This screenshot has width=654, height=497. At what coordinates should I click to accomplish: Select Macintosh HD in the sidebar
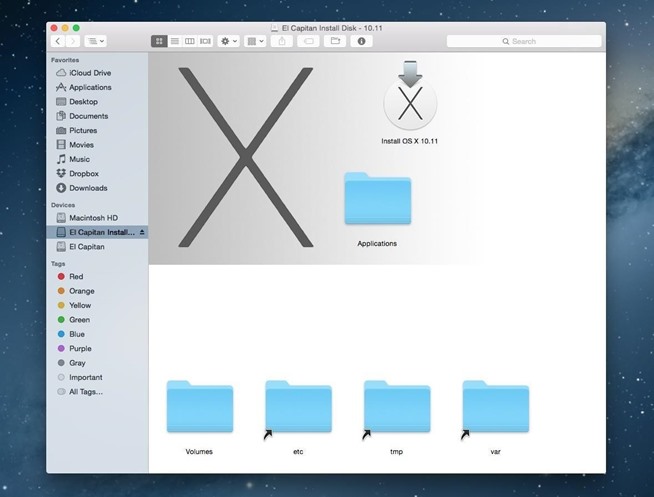click(x=92, y=217)
